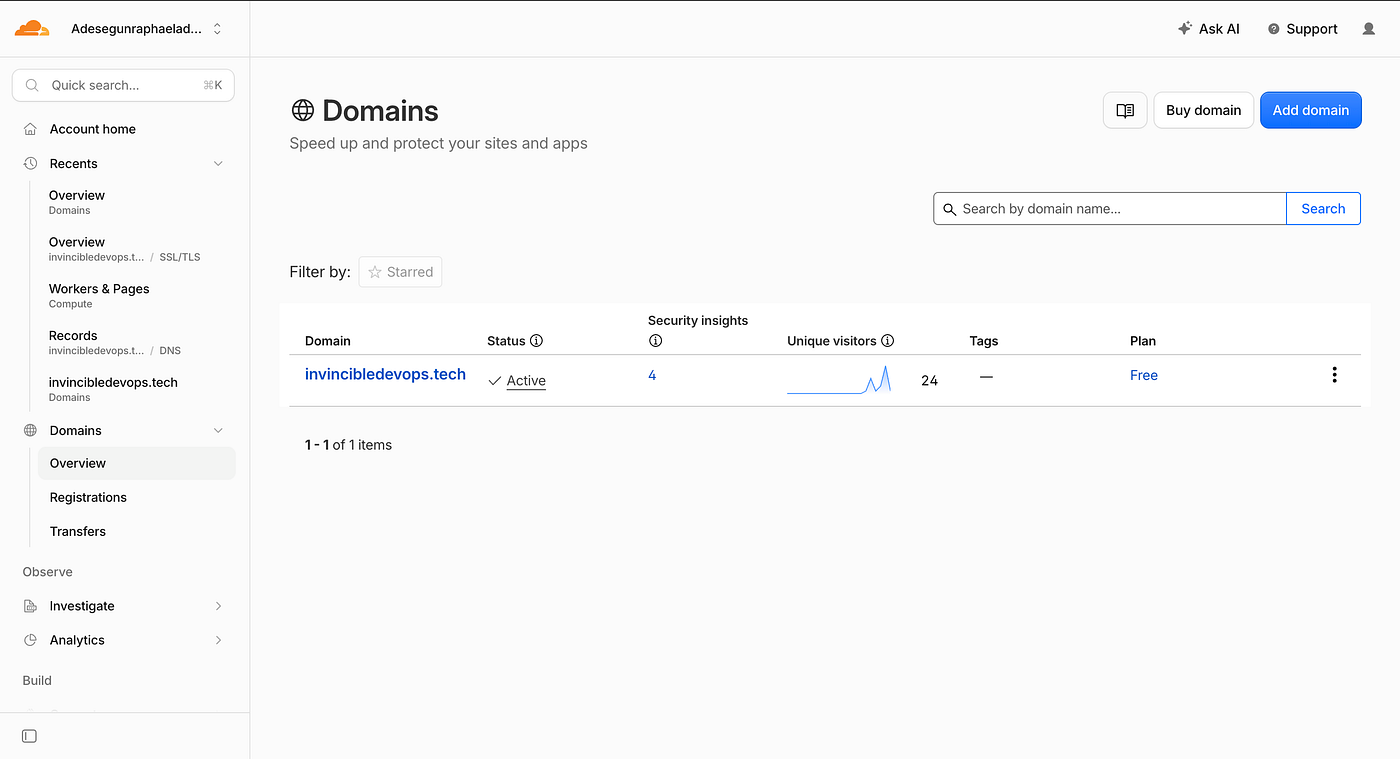Image resolution: width=1400 pixels, height=759 pixels.
Task: Go to Account home
Action: [x=93, y=129]
